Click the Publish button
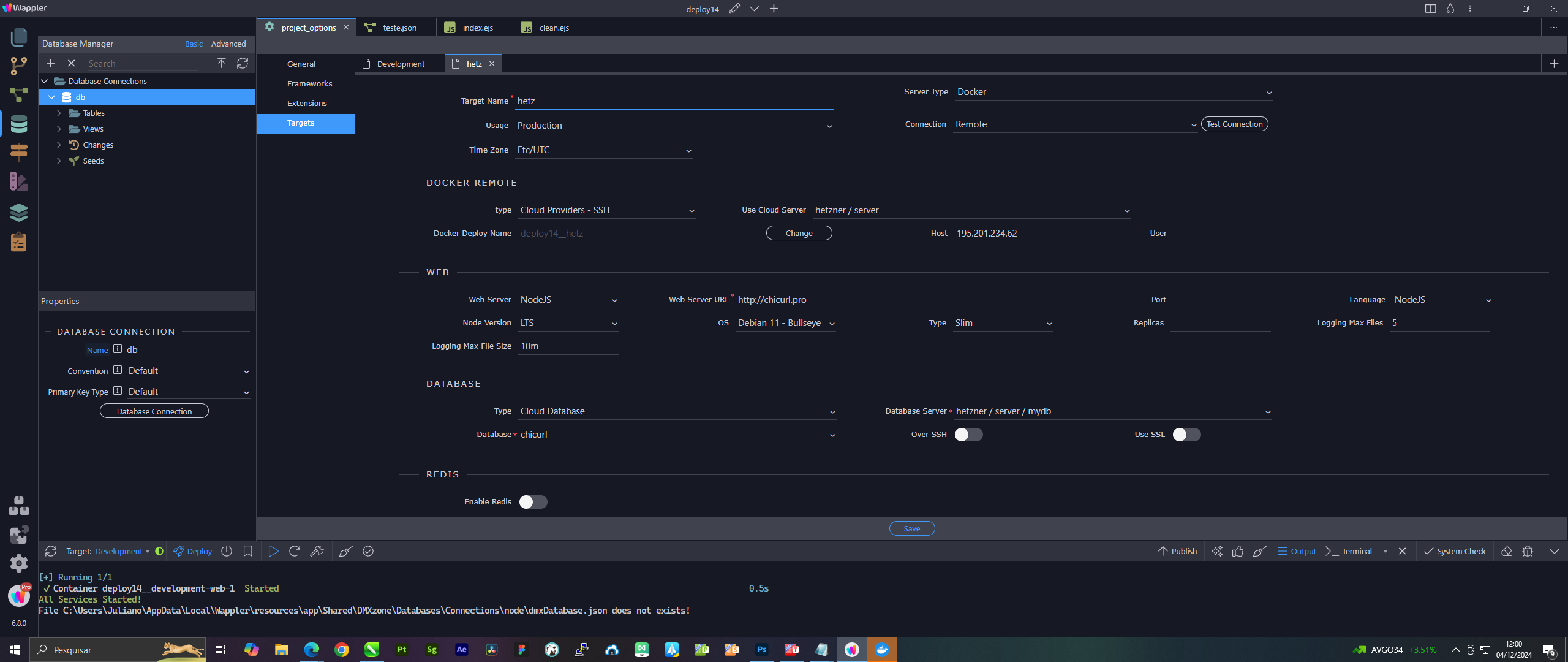This screenshot has height=662, width=1568. pos(1177,551)
